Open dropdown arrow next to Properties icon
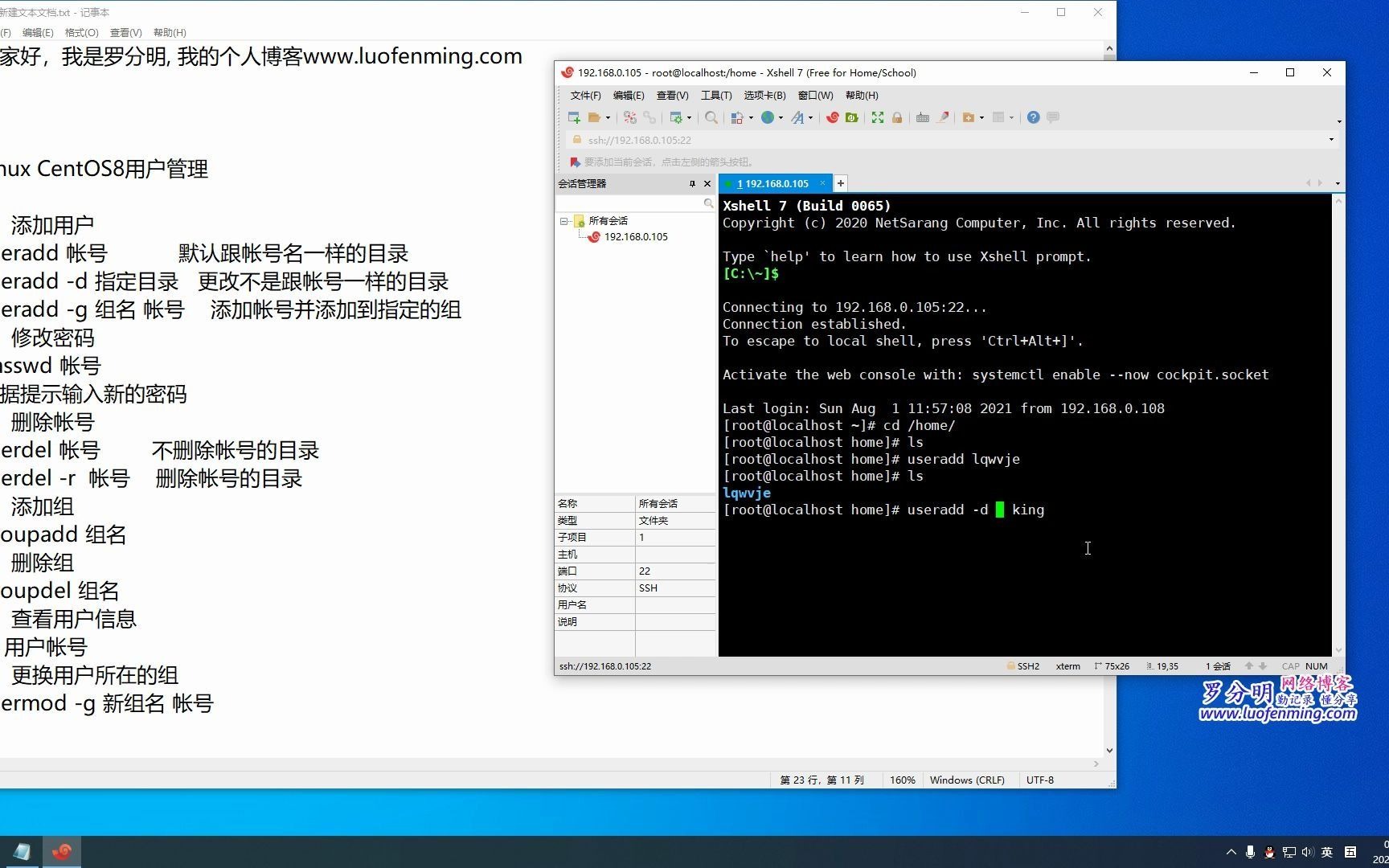The height and width of the screenshot is (868, 1389). coord(689,118)
